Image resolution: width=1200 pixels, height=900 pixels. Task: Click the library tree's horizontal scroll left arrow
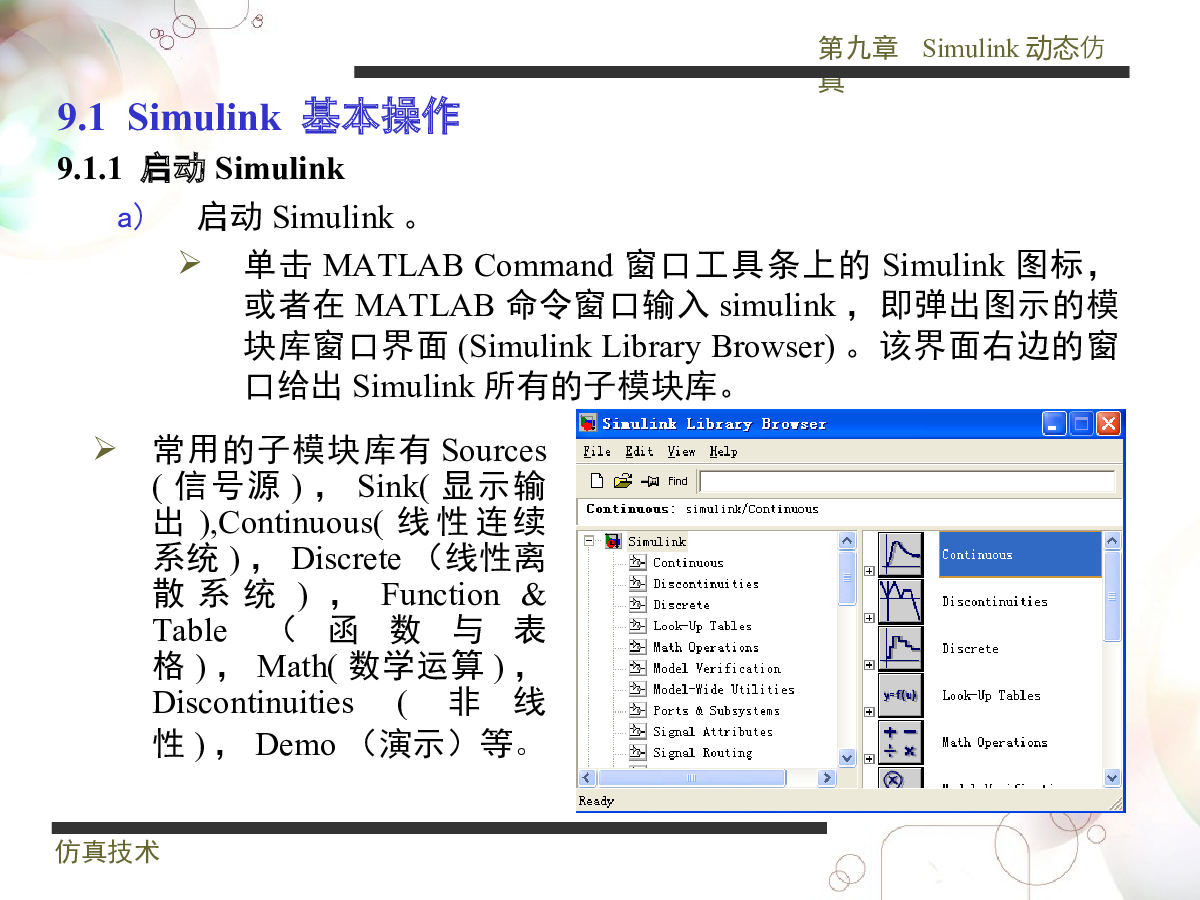click(588, 777)
